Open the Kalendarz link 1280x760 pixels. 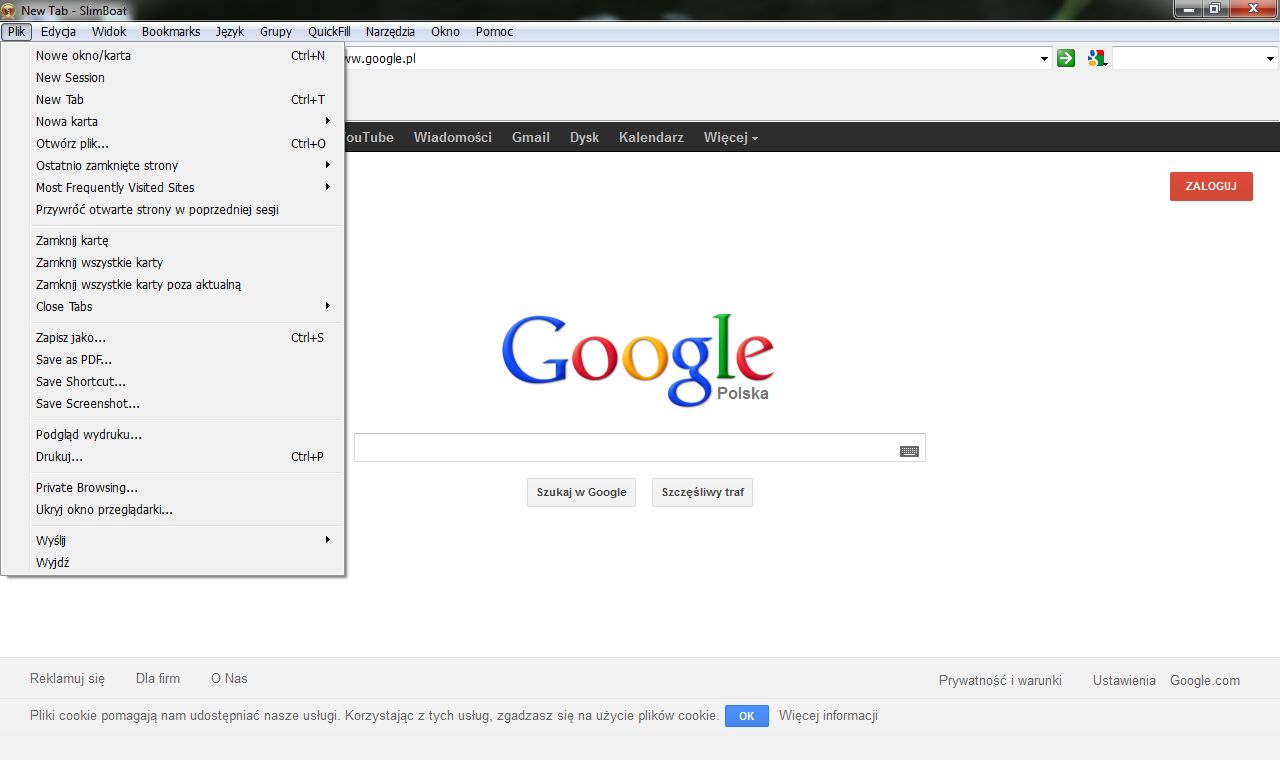click(x=651, y=137)
